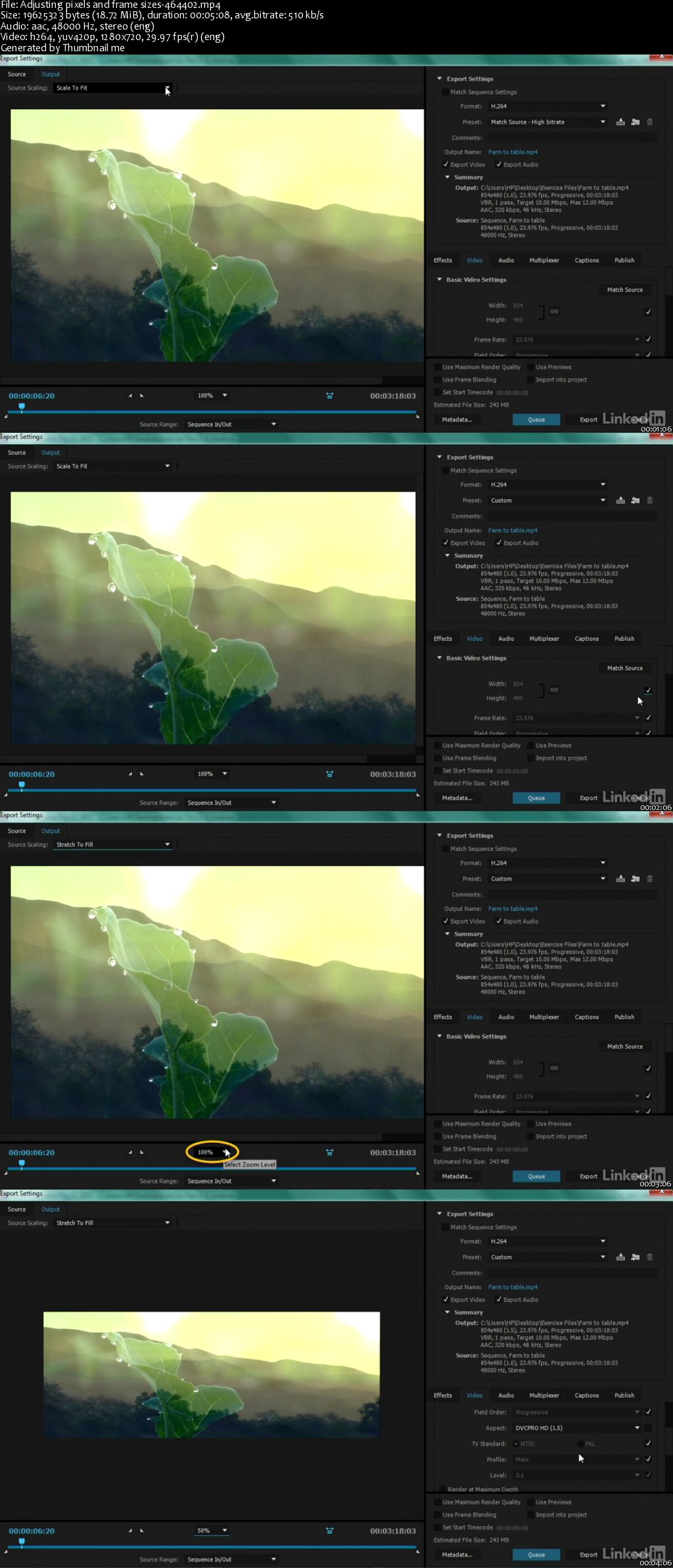Enable Use Frame Blending in 00:03:06 frame
The image size is (673, 1568).
pyautogui.click(x=438, y=1136)
